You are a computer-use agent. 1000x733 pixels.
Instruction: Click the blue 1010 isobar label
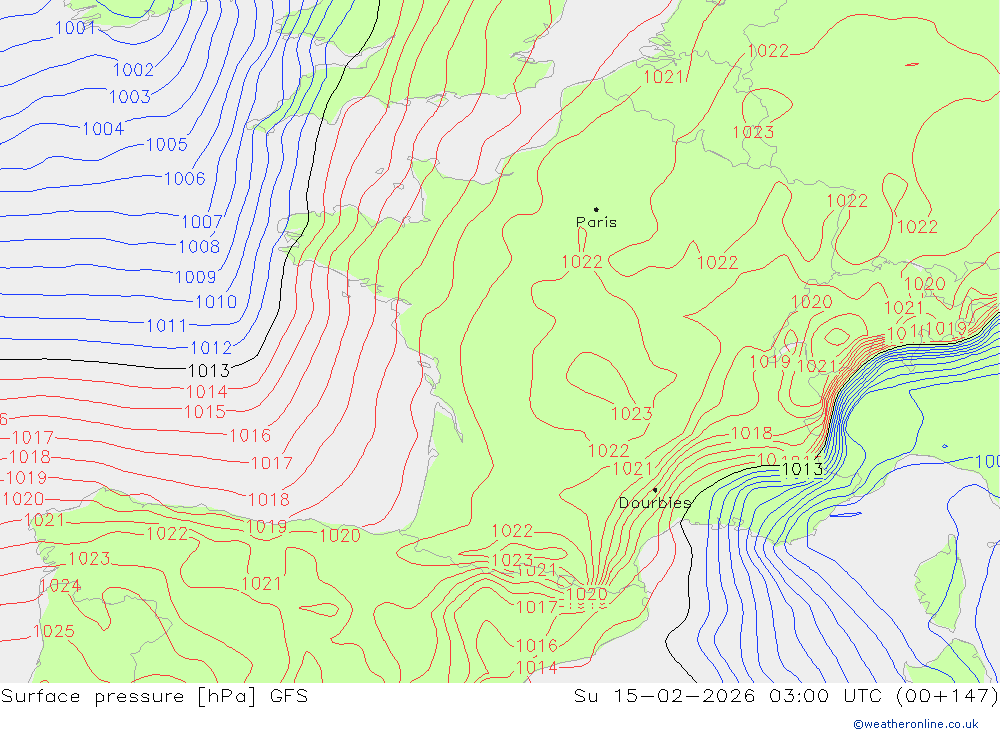(x=216, y=302)
